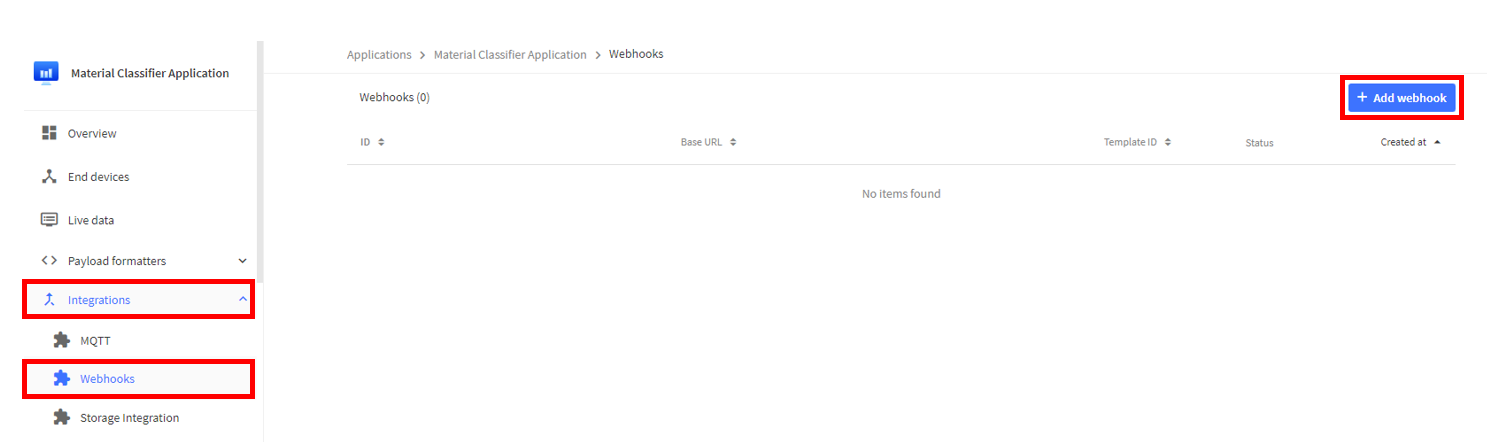
Task: Click the Material Classifier Application logo icon
Action: point(45,73)
